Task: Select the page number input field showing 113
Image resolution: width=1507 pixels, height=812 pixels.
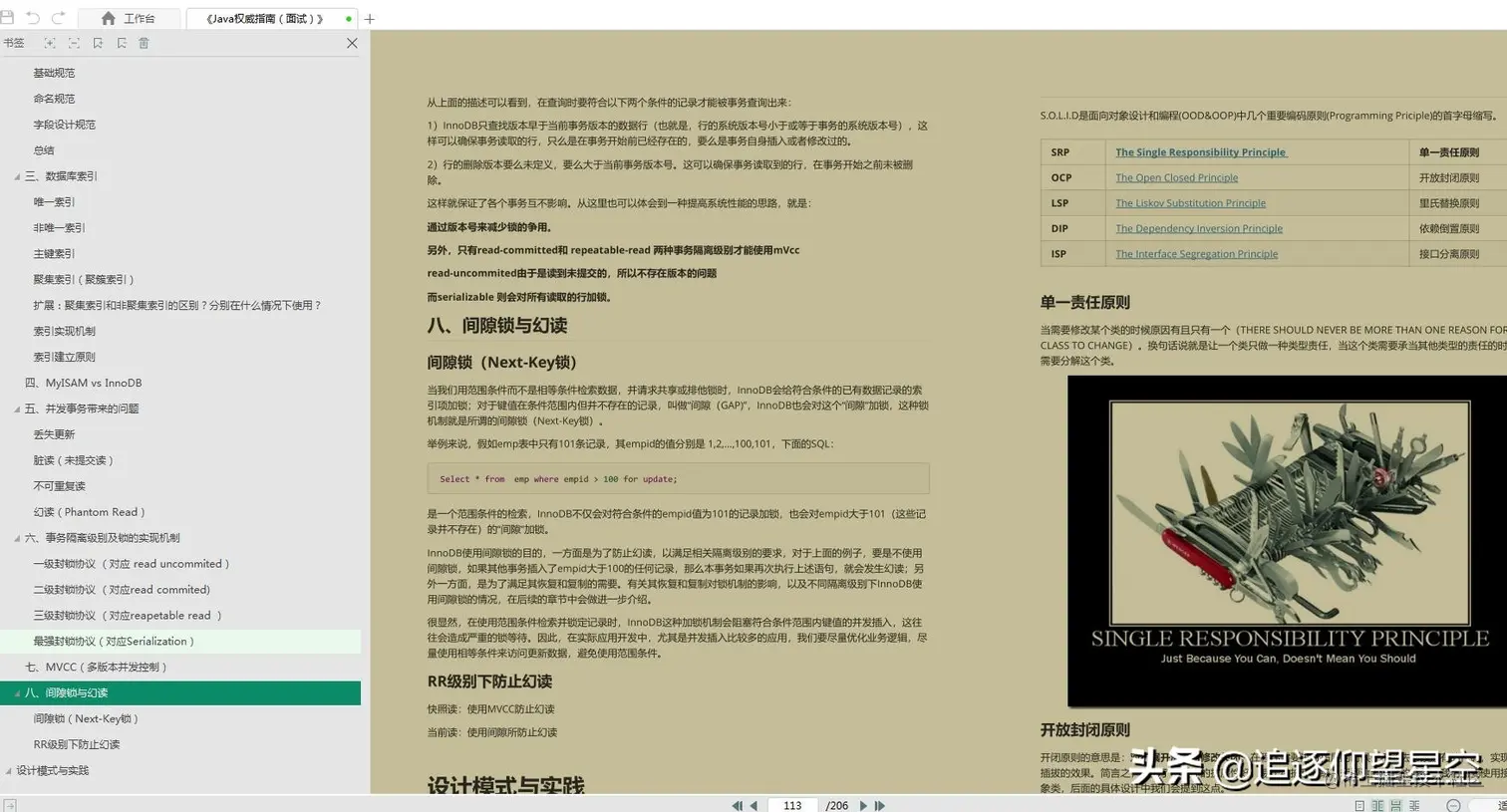Action: coord(792,805)
